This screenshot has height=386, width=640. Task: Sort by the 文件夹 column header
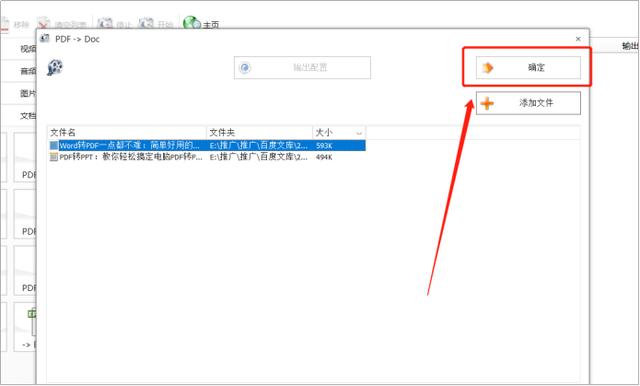(x=260, y=132)
